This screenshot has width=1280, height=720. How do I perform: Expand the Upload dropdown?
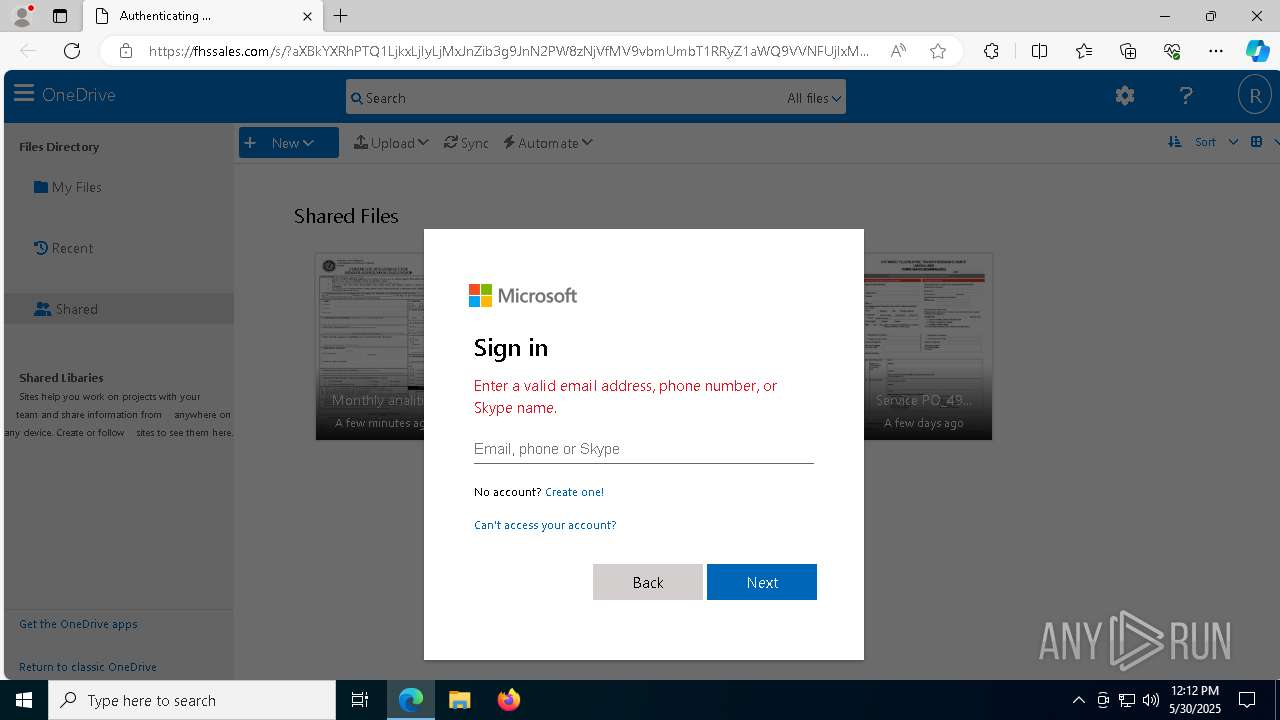(391, 143)
